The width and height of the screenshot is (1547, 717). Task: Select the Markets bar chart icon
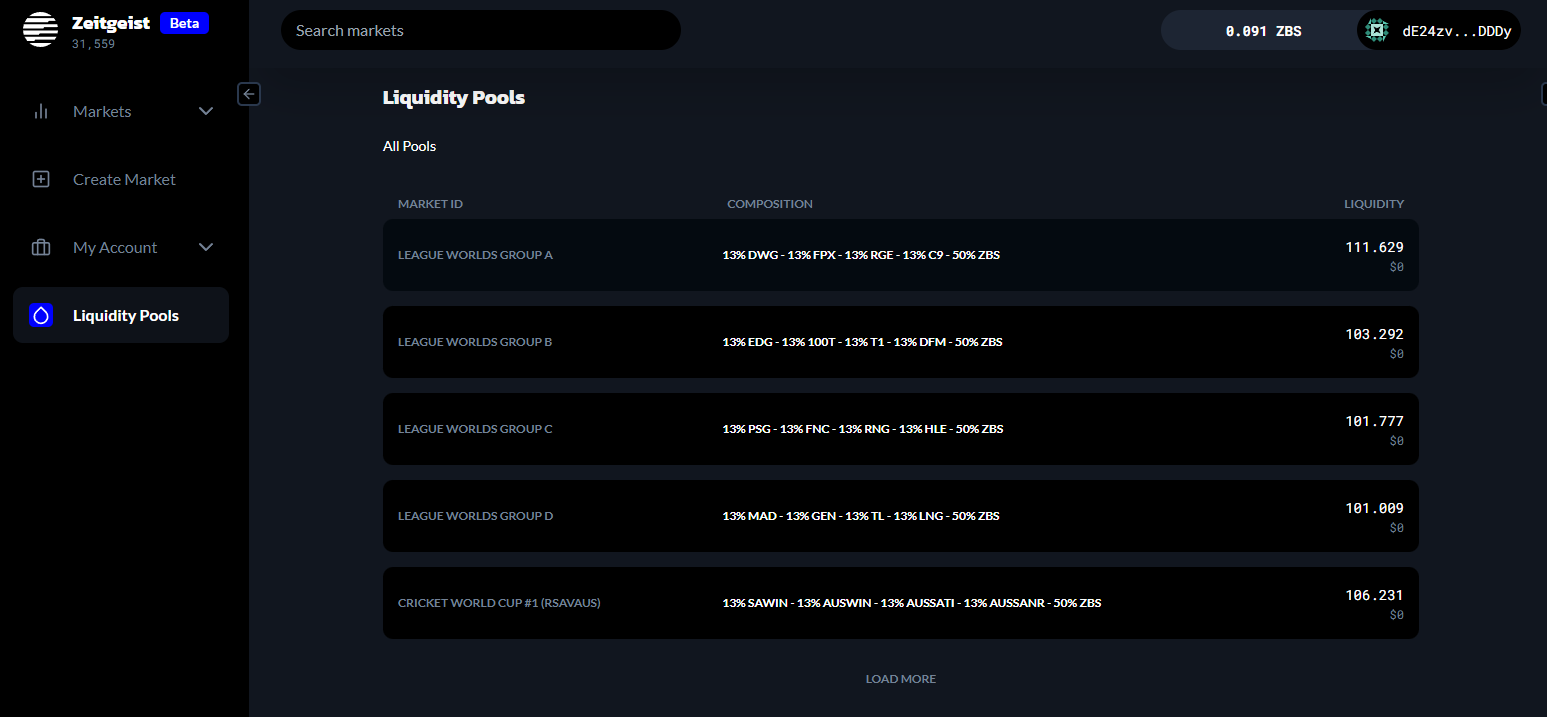[x=41, y=111]
